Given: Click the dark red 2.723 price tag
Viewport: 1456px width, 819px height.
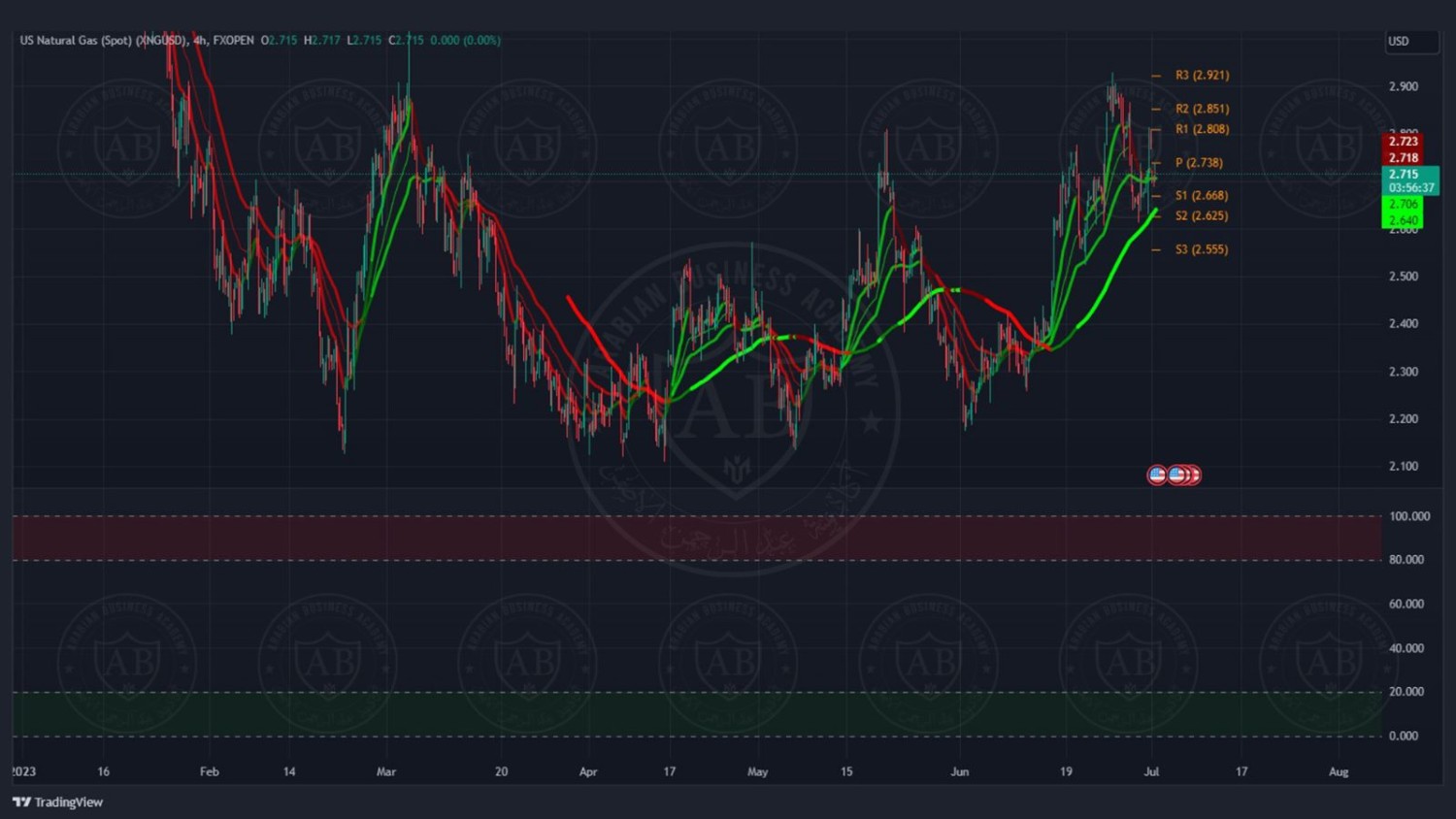Looking at the screenshot, I should point(1403,142).
